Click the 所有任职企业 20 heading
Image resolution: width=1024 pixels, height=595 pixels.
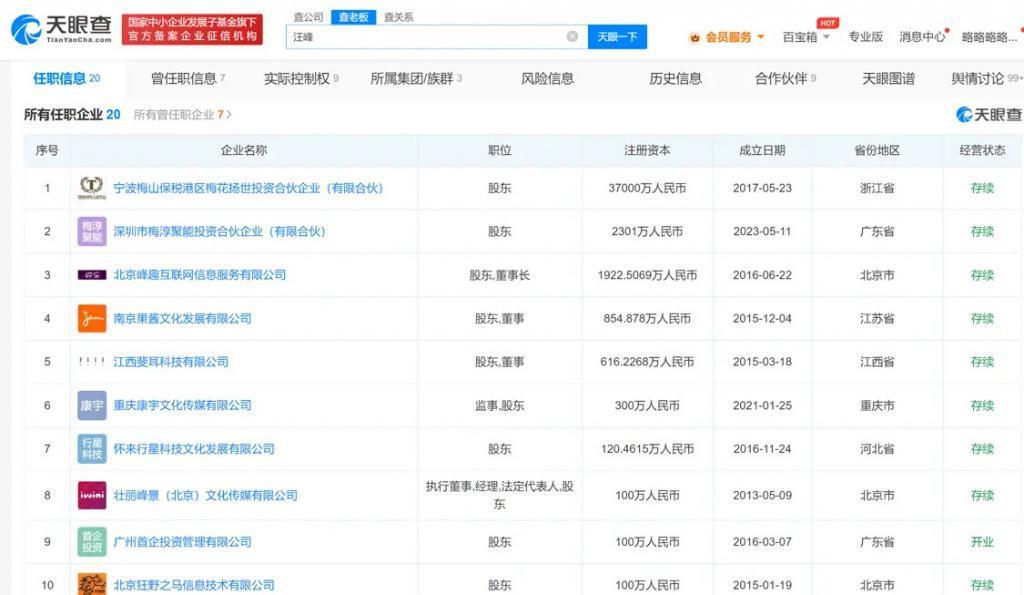point(72,114)
